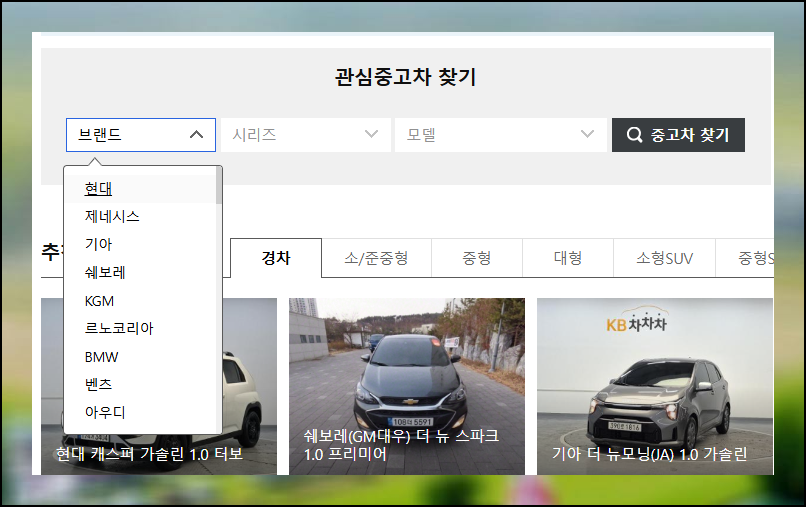Click the 관심중고차 찾기 heading
This screenshot has height=507, width=806.
point(406,77)
